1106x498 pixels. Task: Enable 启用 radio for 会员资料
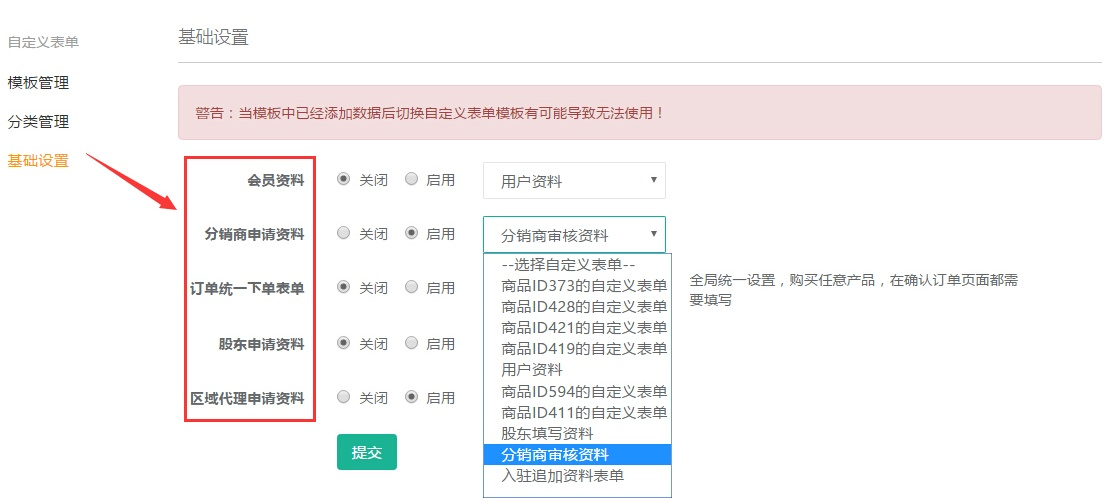[412, 179]
